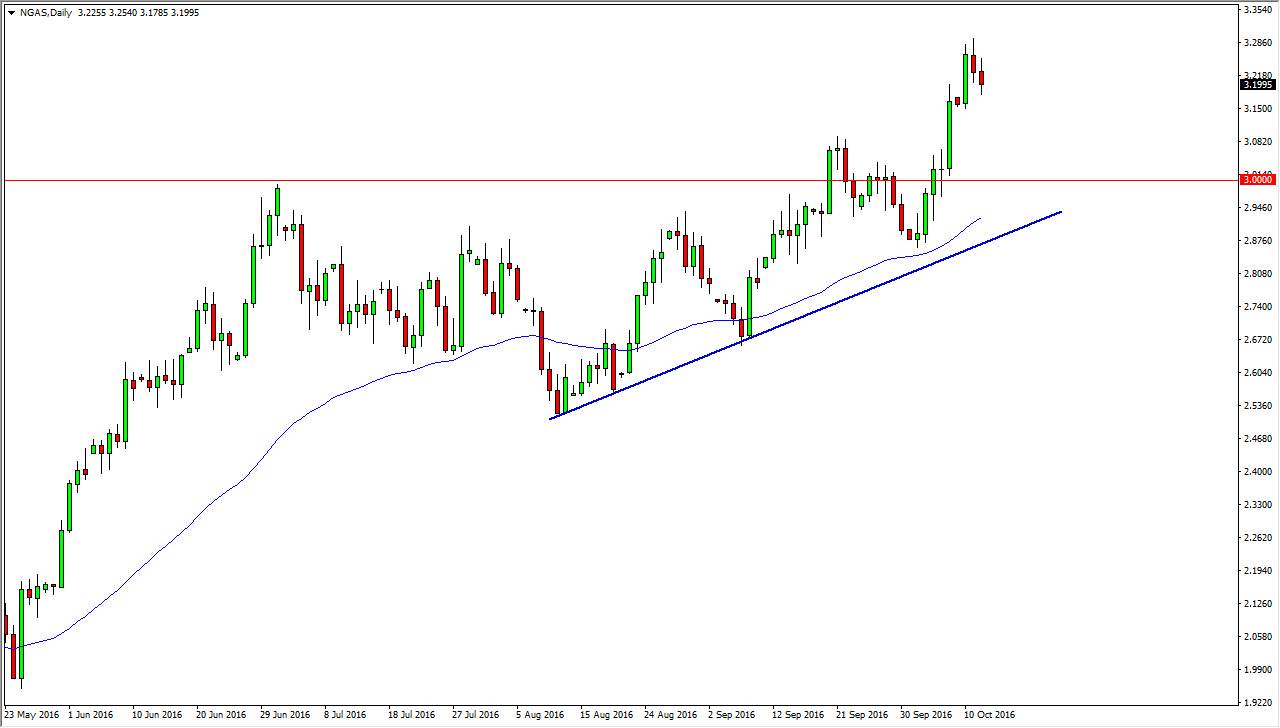Click the NGAS,Daily chart title
The width and height of the screenshot is (1280, 728).
[48, 13]
